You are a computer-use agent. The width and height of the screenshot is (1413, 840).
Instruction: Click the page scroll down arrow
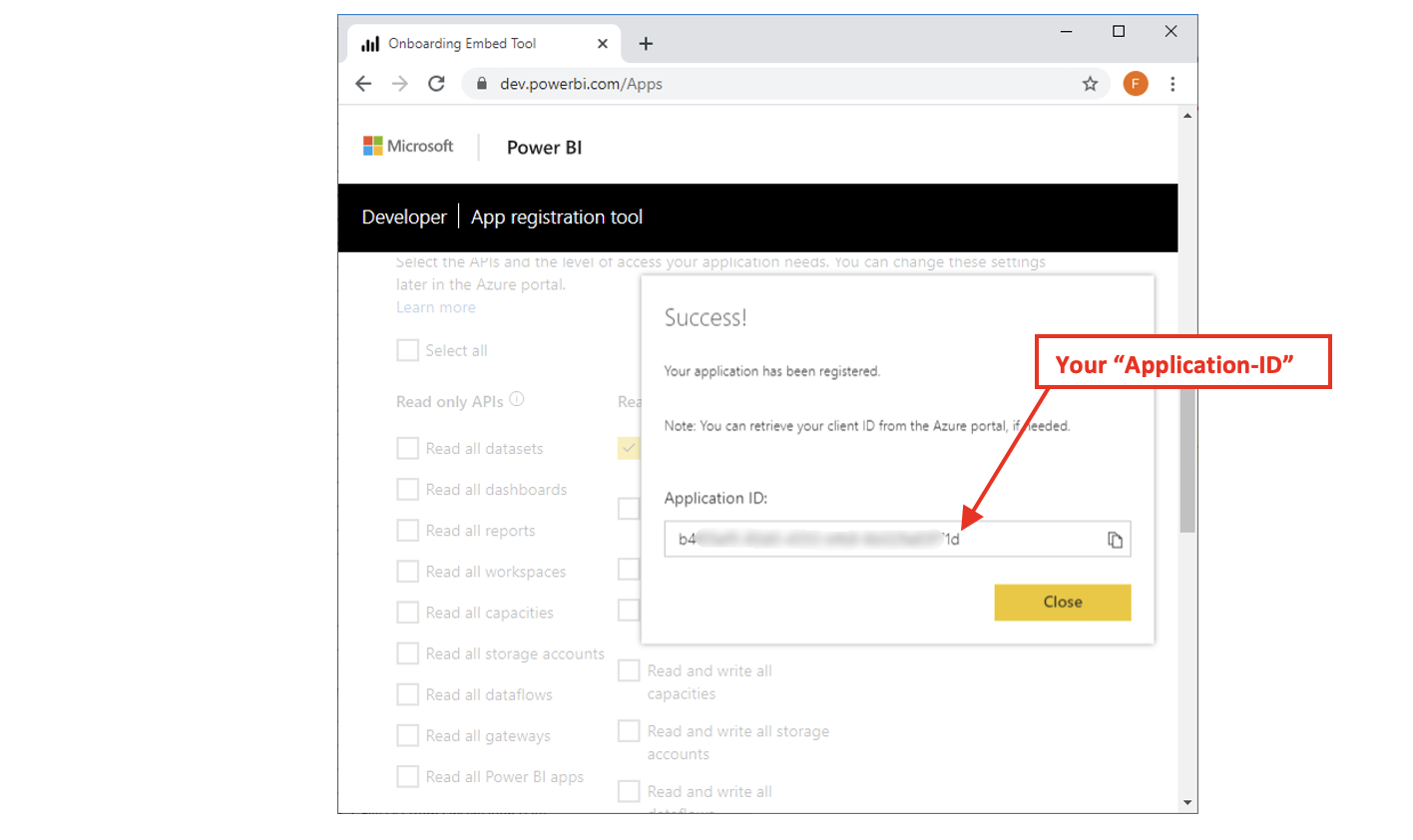[1186, 802]
